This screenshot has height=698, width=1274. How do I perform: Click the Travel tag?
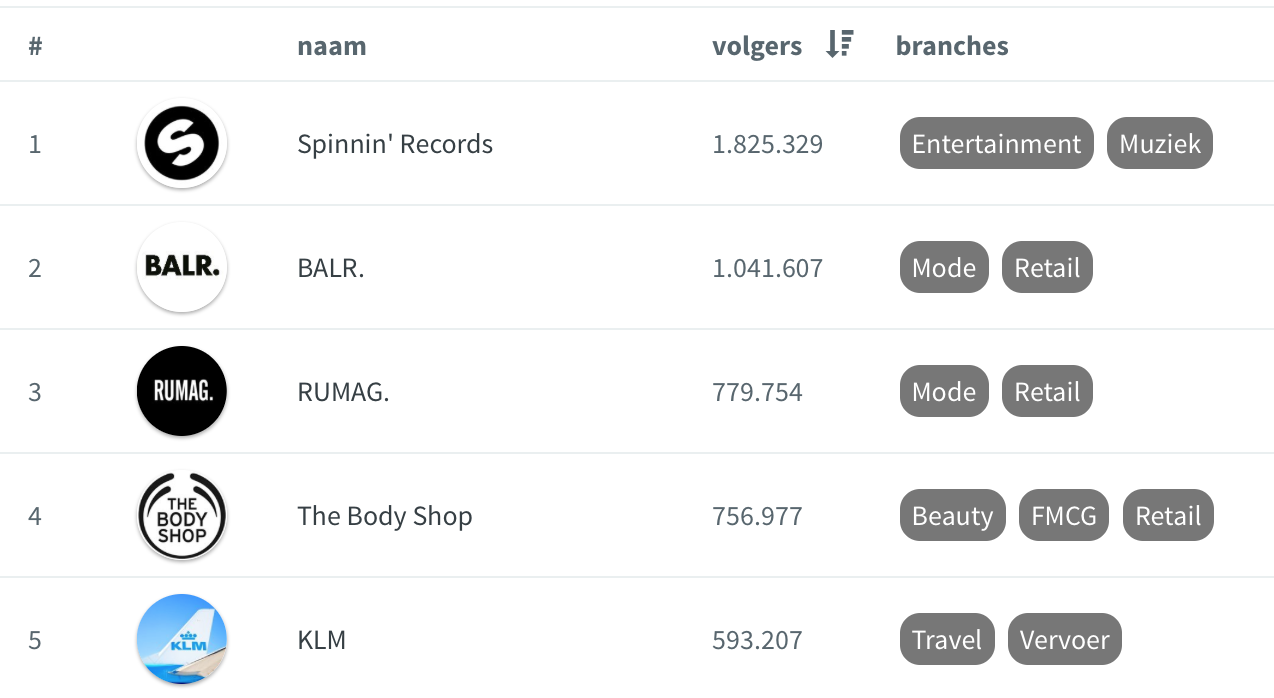pyautogui.click(x=947, y=640)
